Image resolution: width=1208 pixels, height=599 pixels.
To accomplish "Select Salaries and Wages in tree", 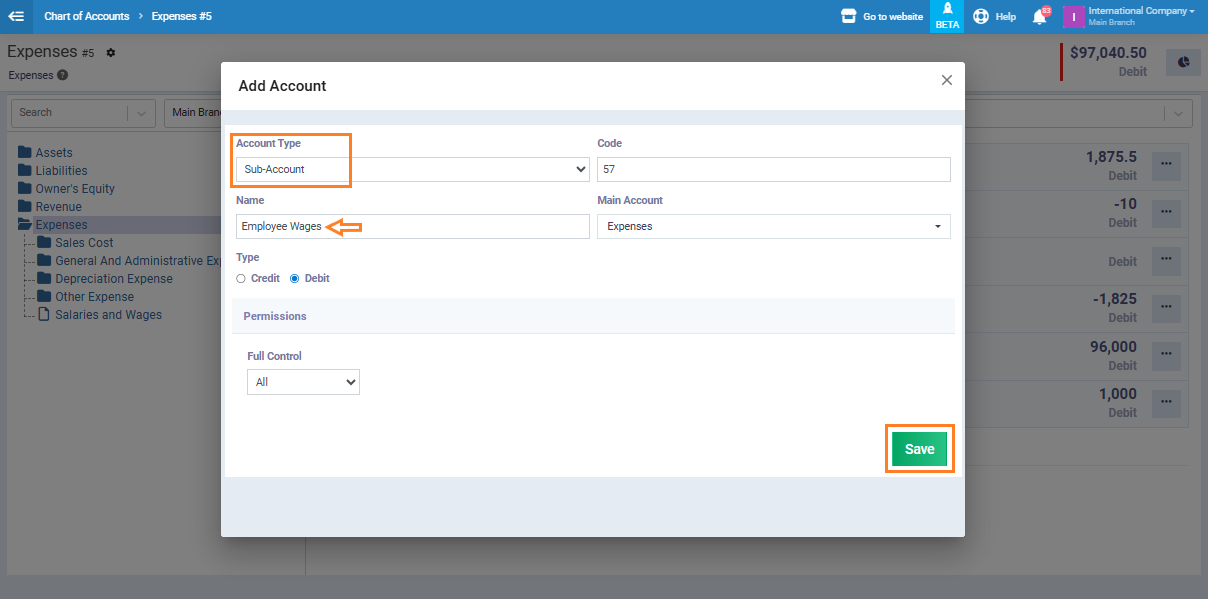I will click(108, 315).
